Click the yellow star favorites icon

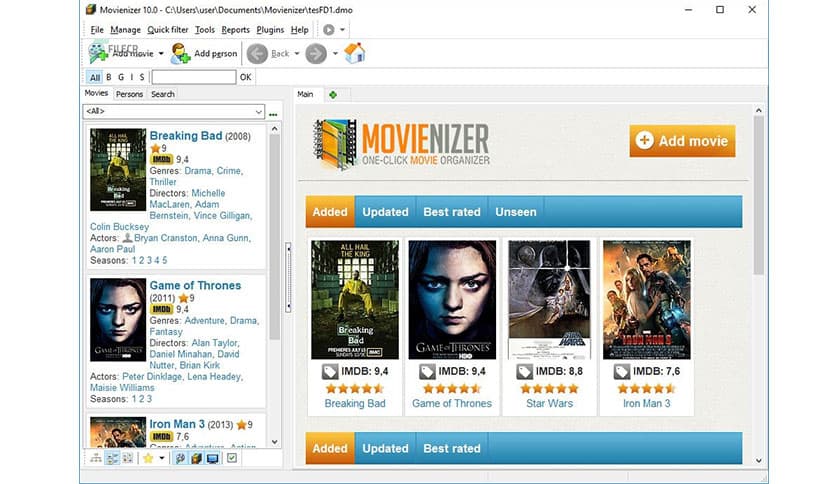coord(148,458)
